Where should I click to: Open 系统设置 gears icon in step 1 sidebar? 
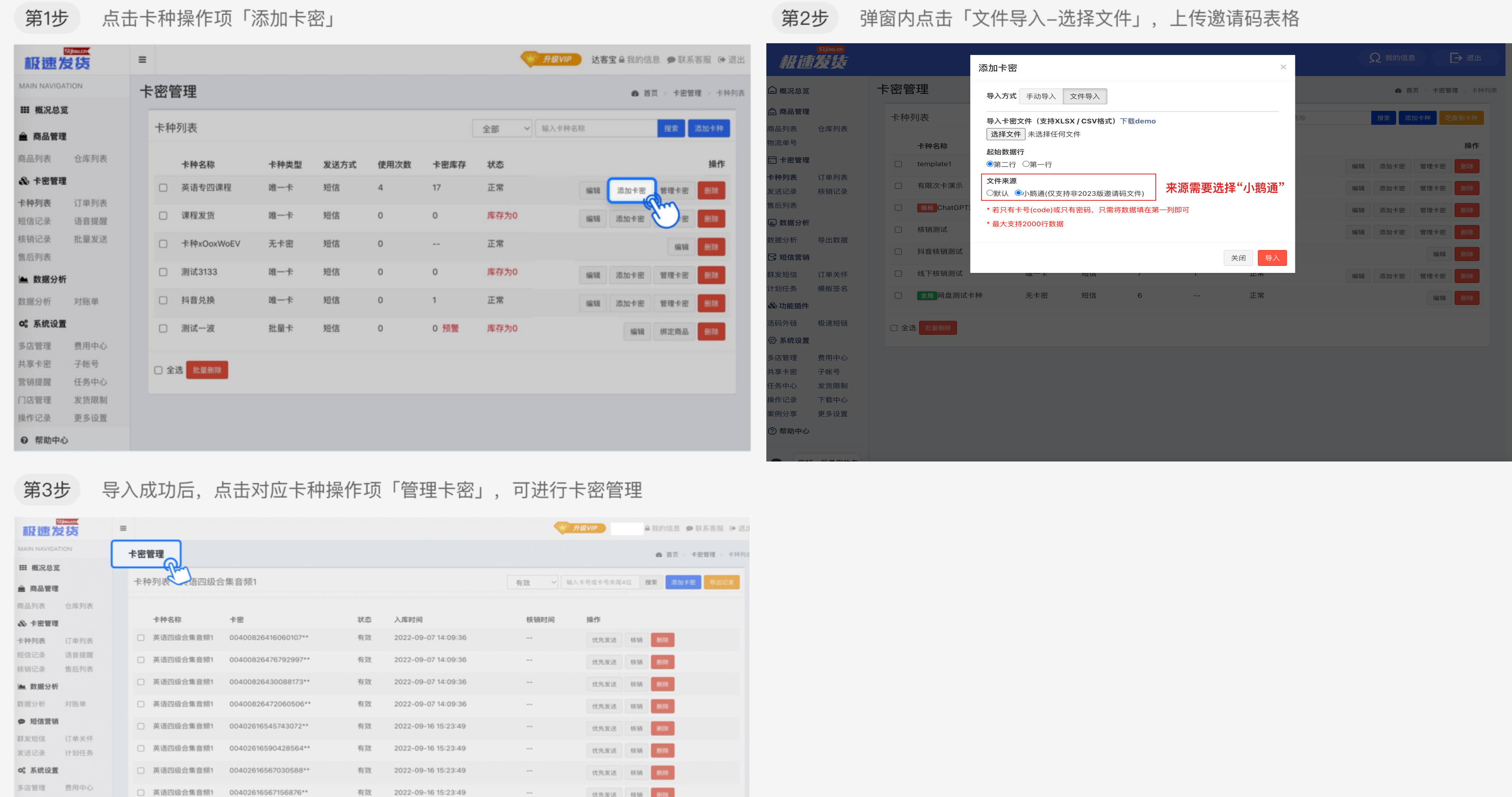point(23,324)
